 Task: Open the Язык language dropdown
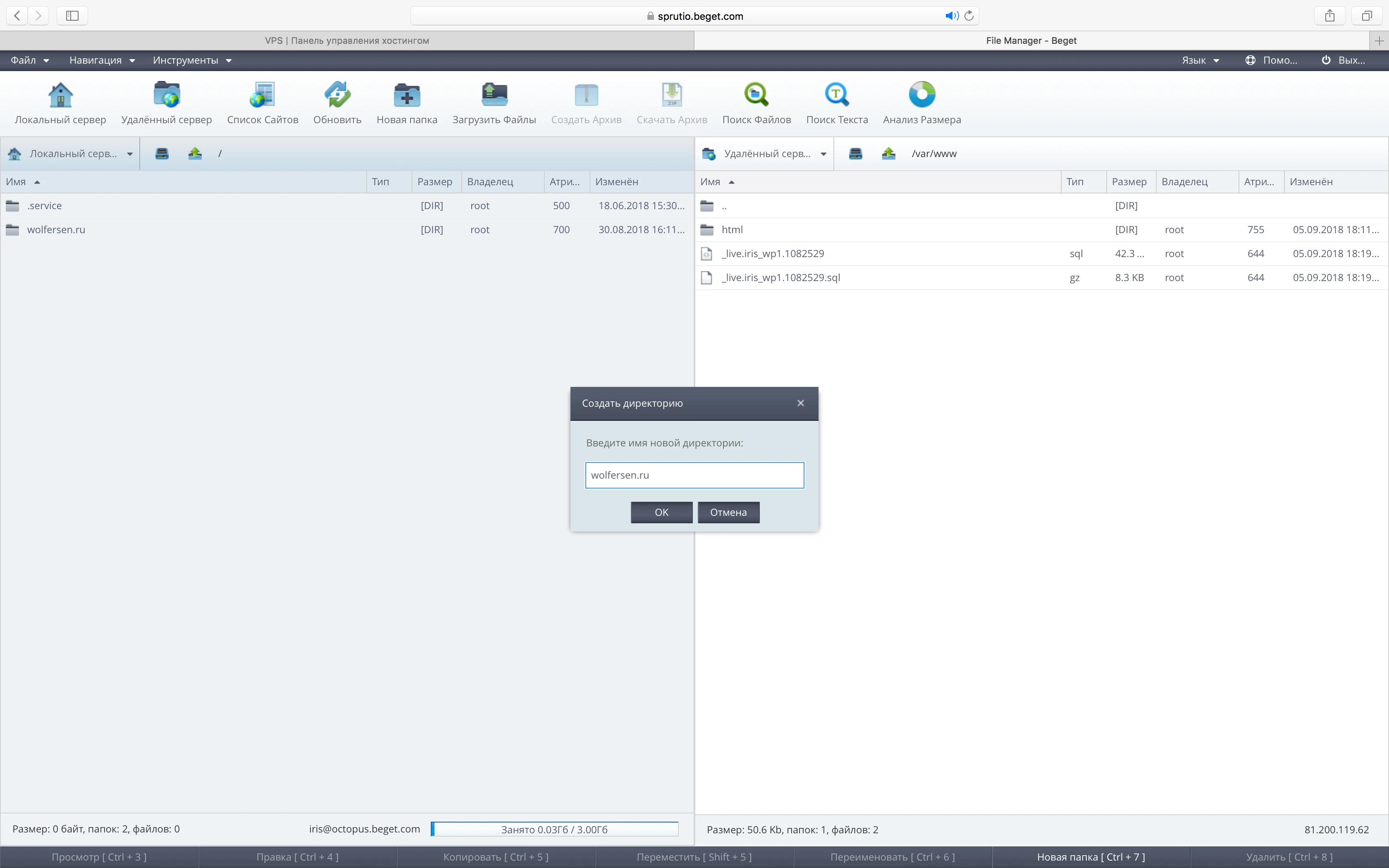click(x=1200, y=60)
